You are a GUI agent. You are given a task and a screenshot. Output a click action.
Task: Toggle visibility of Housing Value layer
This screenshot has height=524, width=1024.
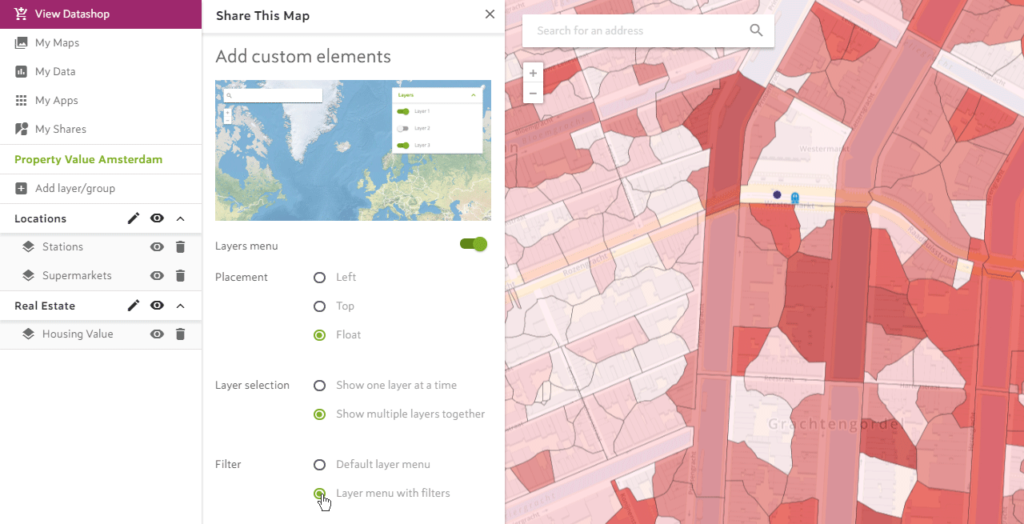(157, 334)
